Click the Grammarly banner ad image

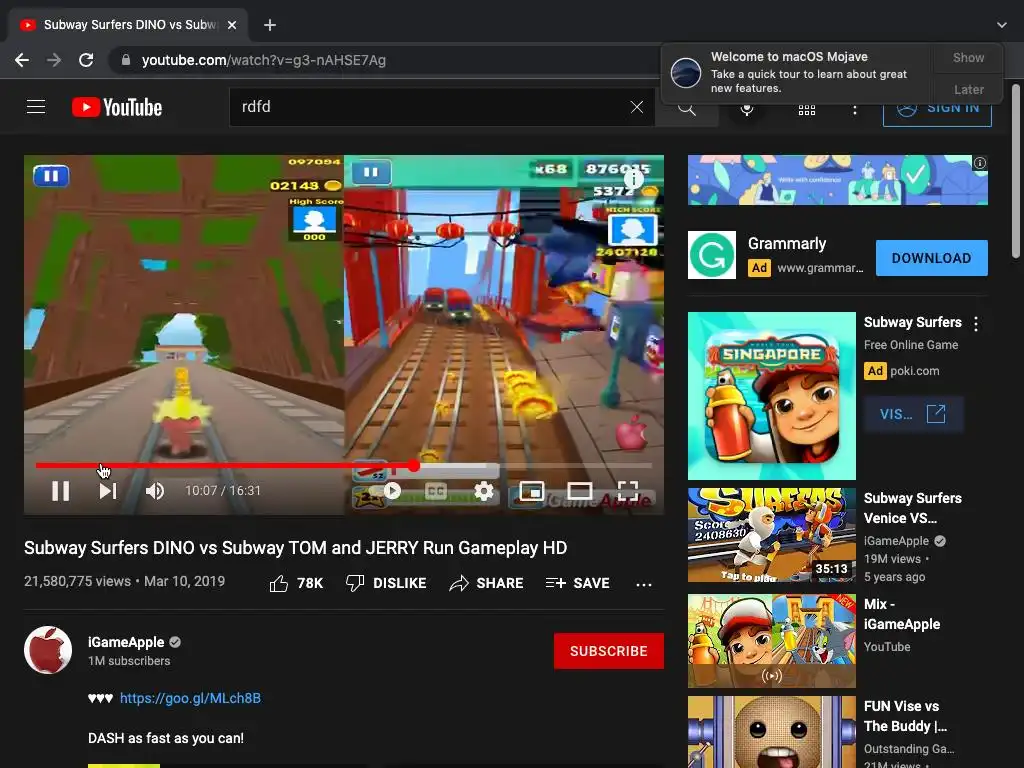837,180
